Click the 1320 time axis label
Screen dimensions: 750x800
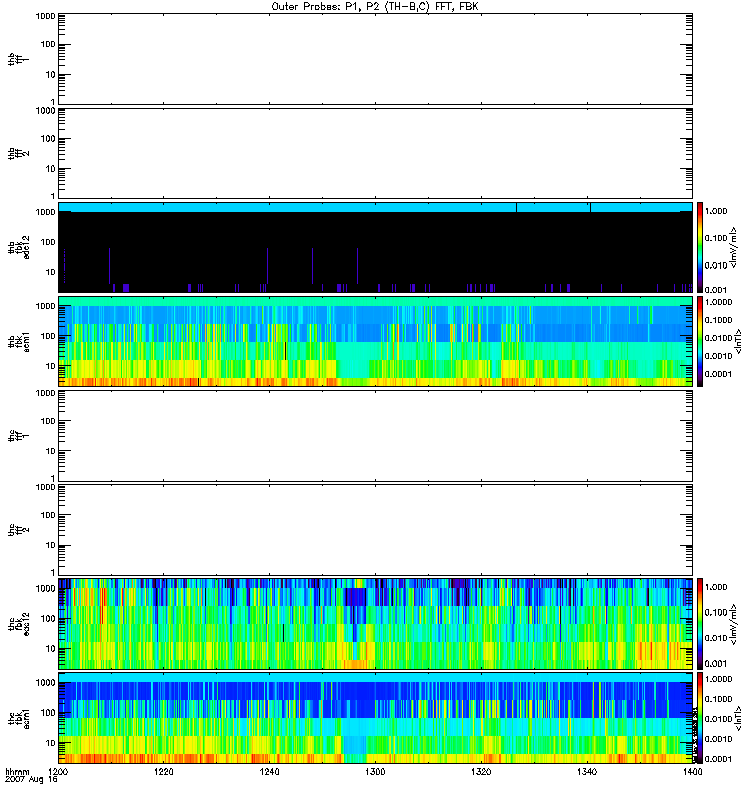point(480,774)
